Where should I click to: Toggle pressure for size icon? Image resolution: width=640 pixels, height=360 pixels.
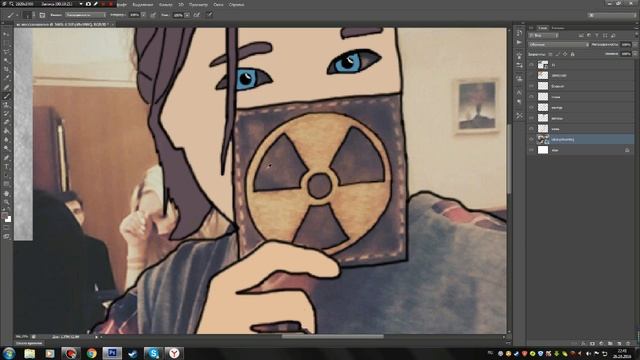(x=209, y=15)
